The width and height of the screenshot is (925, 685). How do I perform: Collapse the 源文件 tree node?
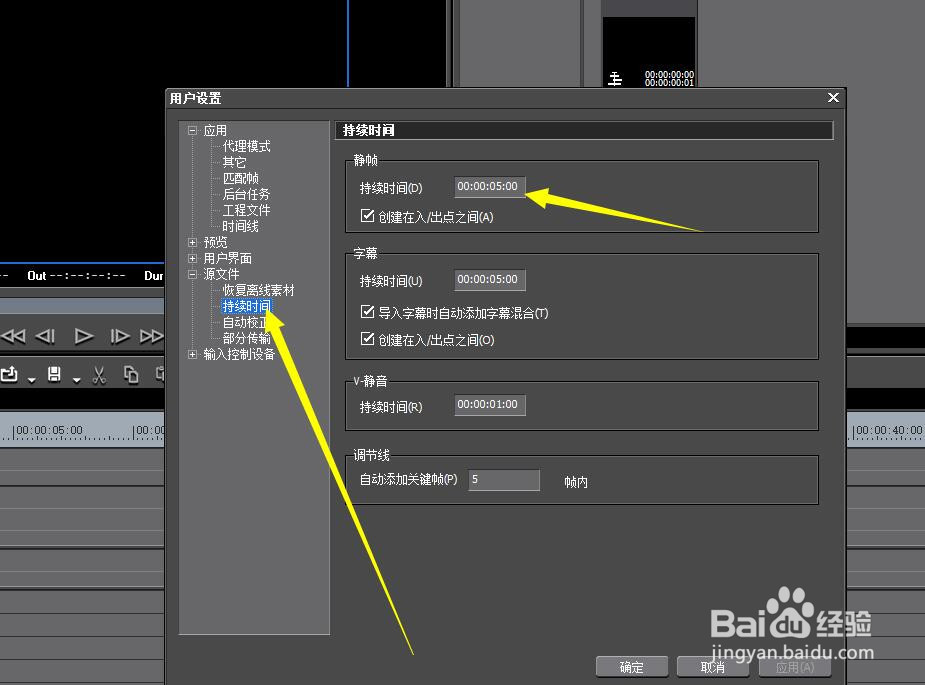coord(192,274)
